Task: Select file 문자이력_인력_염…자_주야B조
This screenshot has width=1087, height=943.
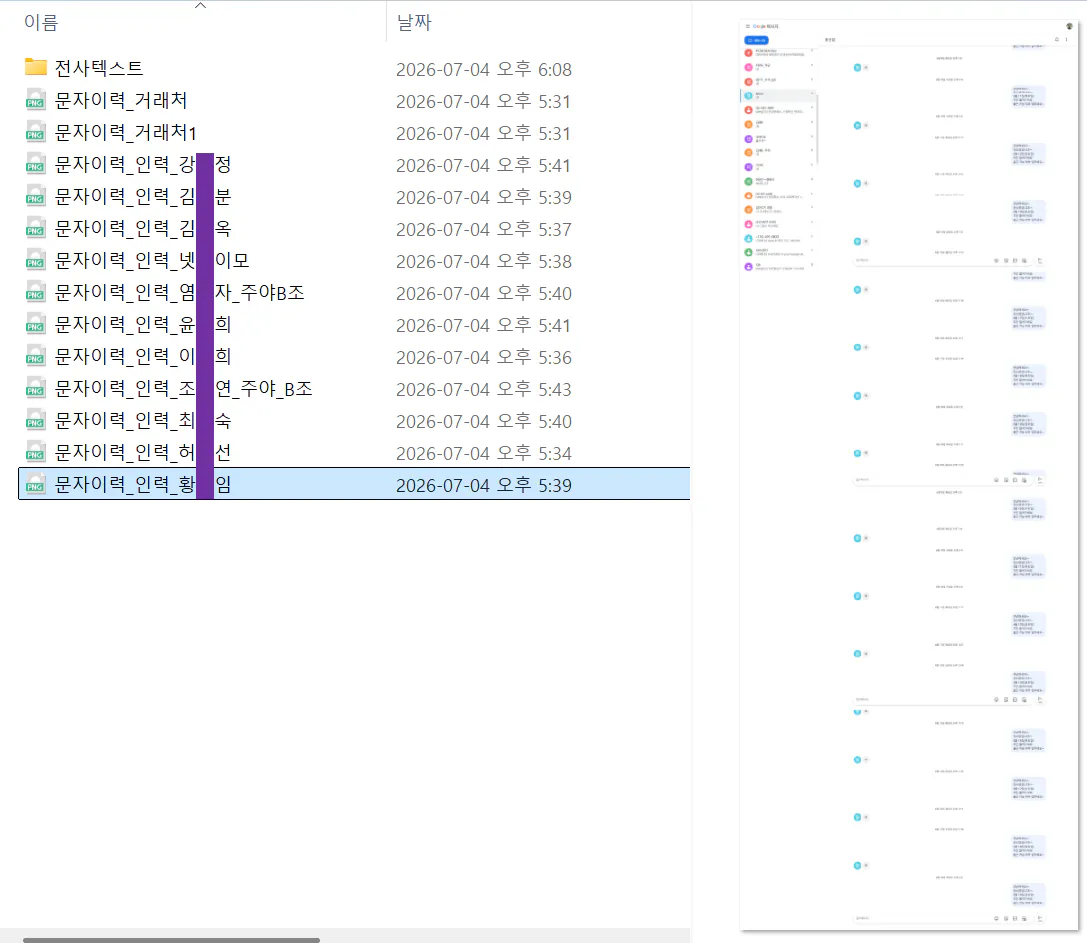Action: (180, 293)
